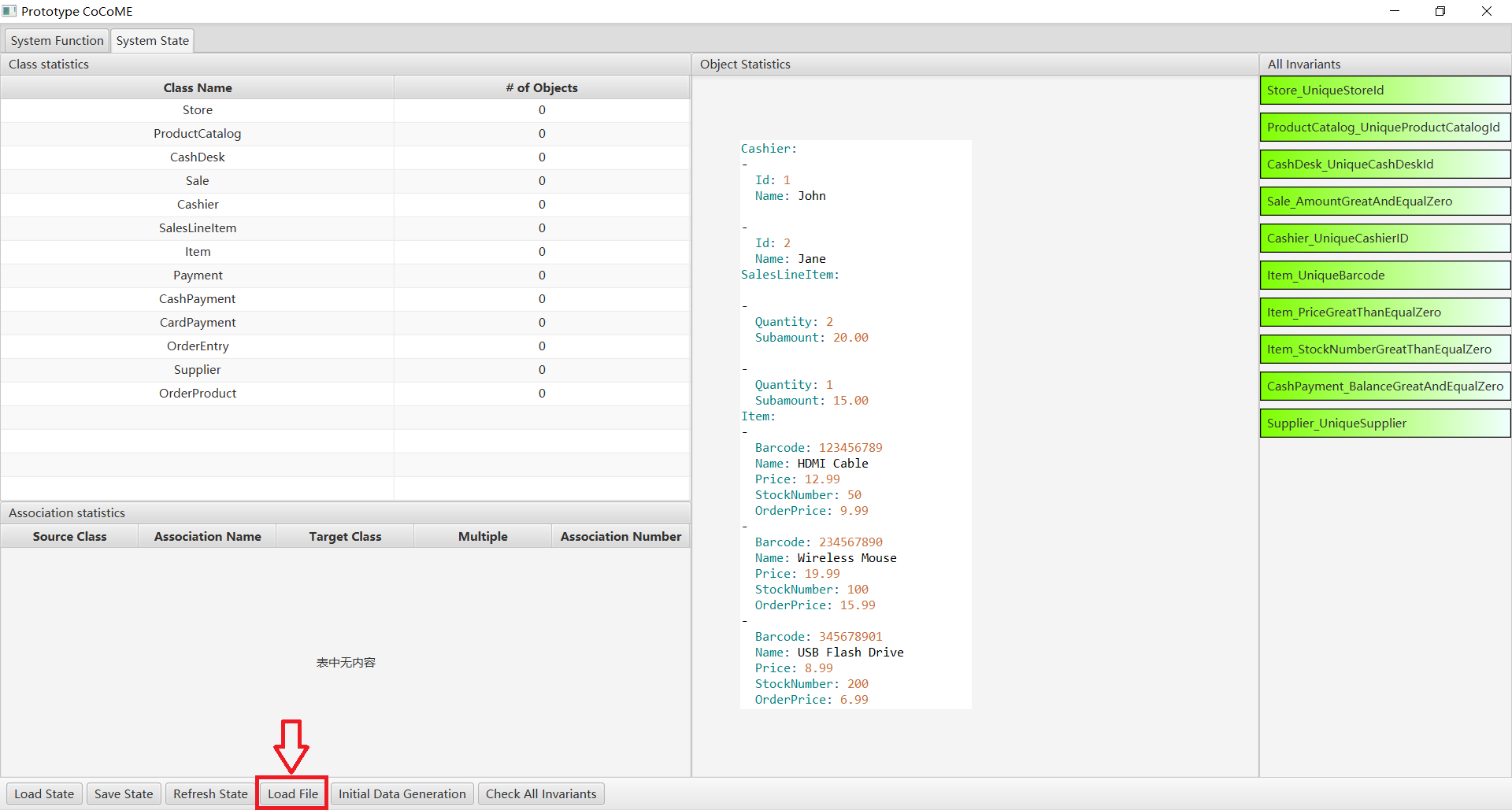Click the Association Name column header
This screenshot has width=1512, height=810.
tap(207, 537)
